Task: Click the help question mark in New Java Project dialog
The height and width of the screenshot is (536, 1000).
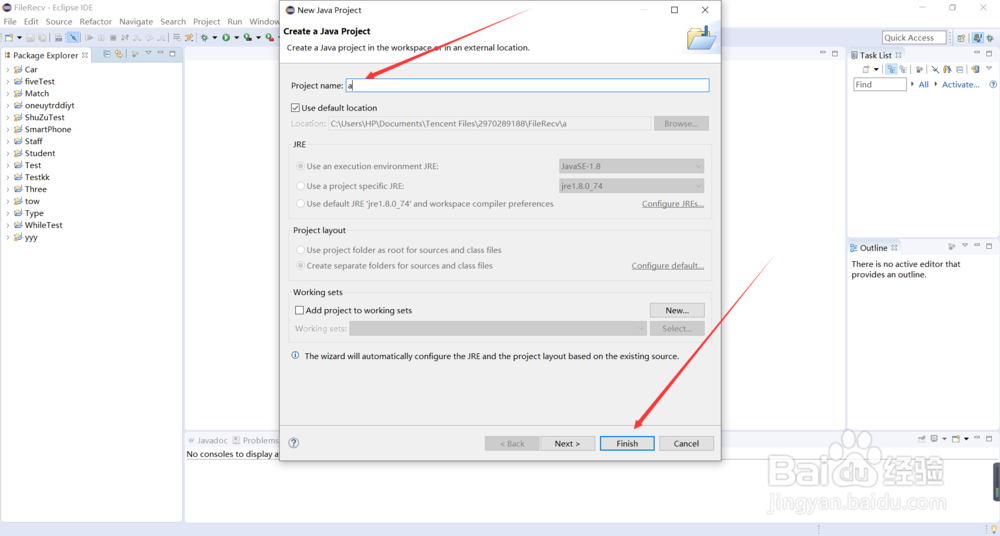Action: click(x=293, y=443)
